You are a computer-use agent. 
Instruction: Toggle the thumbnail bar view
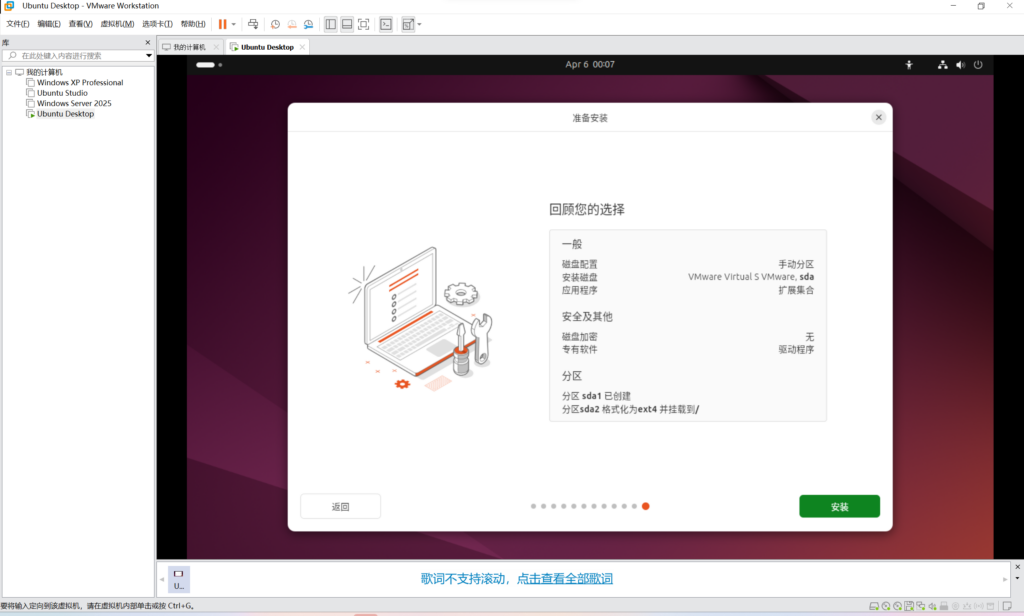coord(347,24)
